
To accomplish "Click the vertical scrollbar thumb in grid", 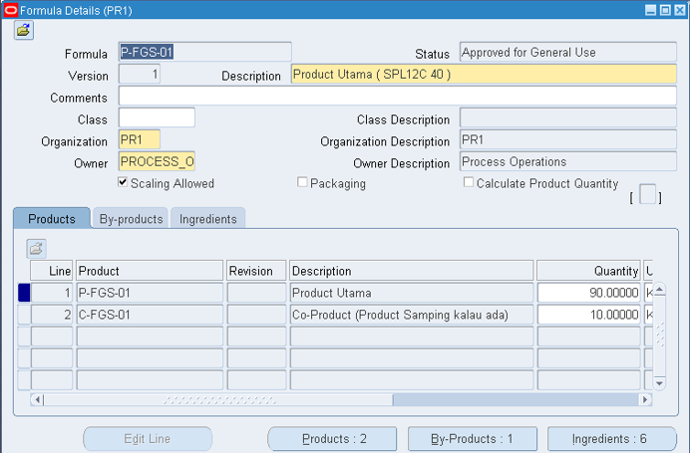I will point(659,336).
